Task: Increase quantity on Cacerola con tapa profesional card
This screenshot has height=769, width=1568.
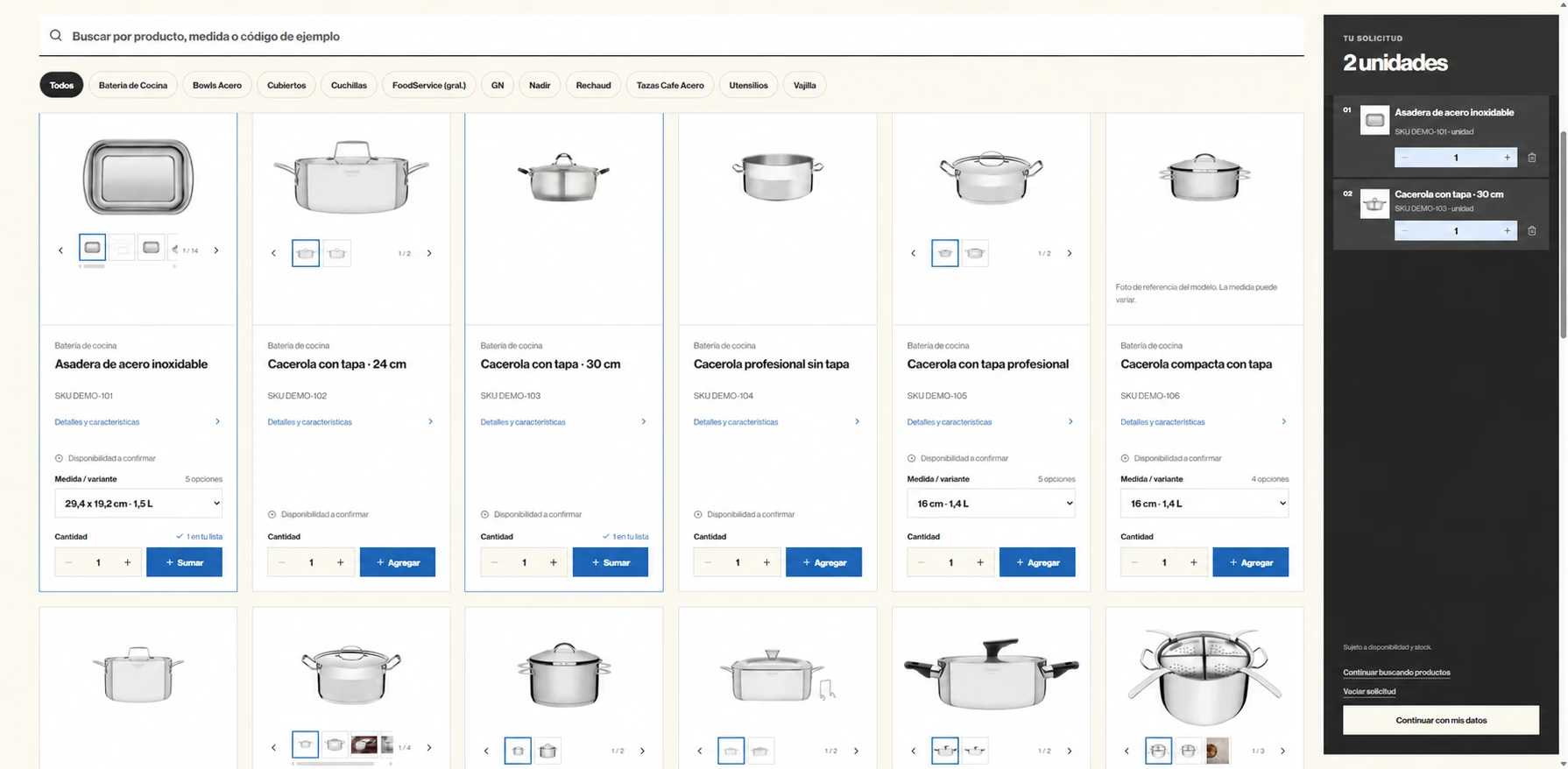Action: tap(979, 562)
